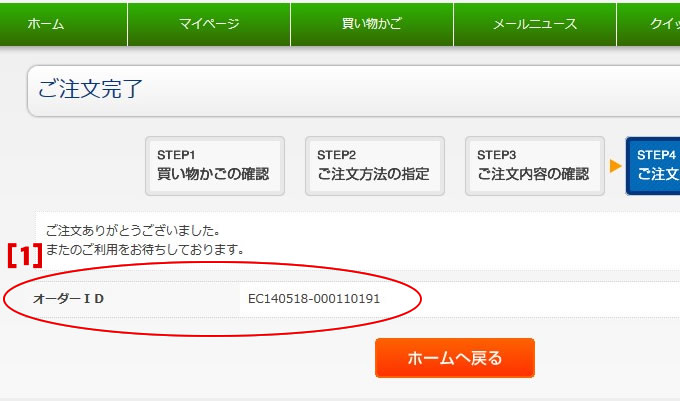680x401 pixels.
Task: Open the 買い物かご navigation item
Action: pos(371,24)
